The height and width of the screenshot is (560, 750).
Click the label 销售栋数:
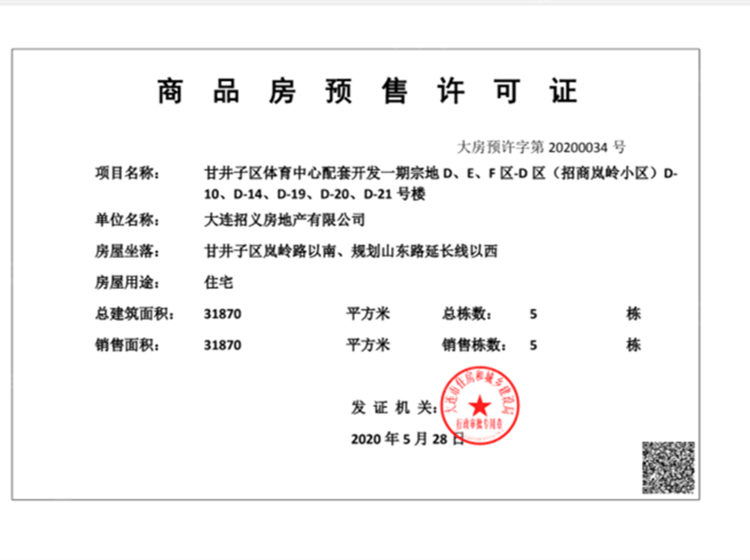click(x=474, y=345)
